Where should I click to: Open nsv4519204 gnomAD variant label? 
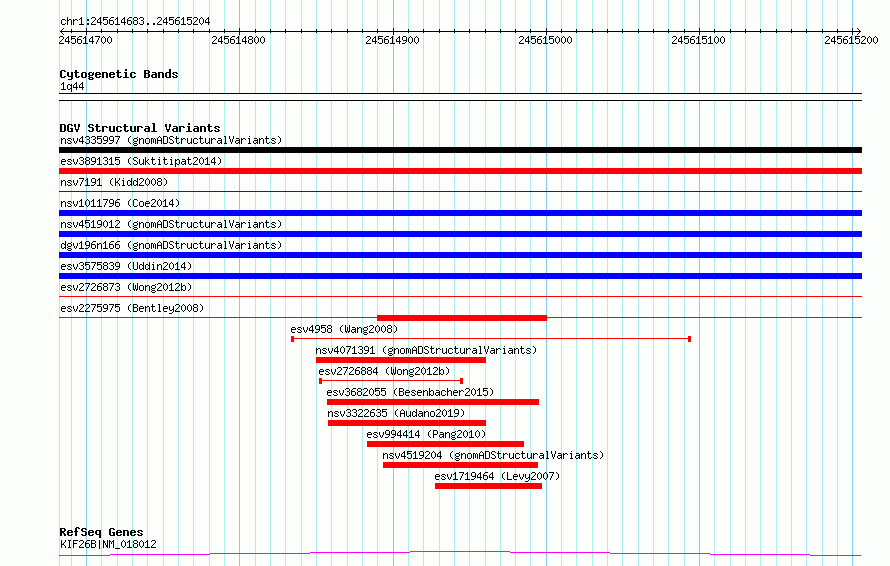click(x=493, y=455)
